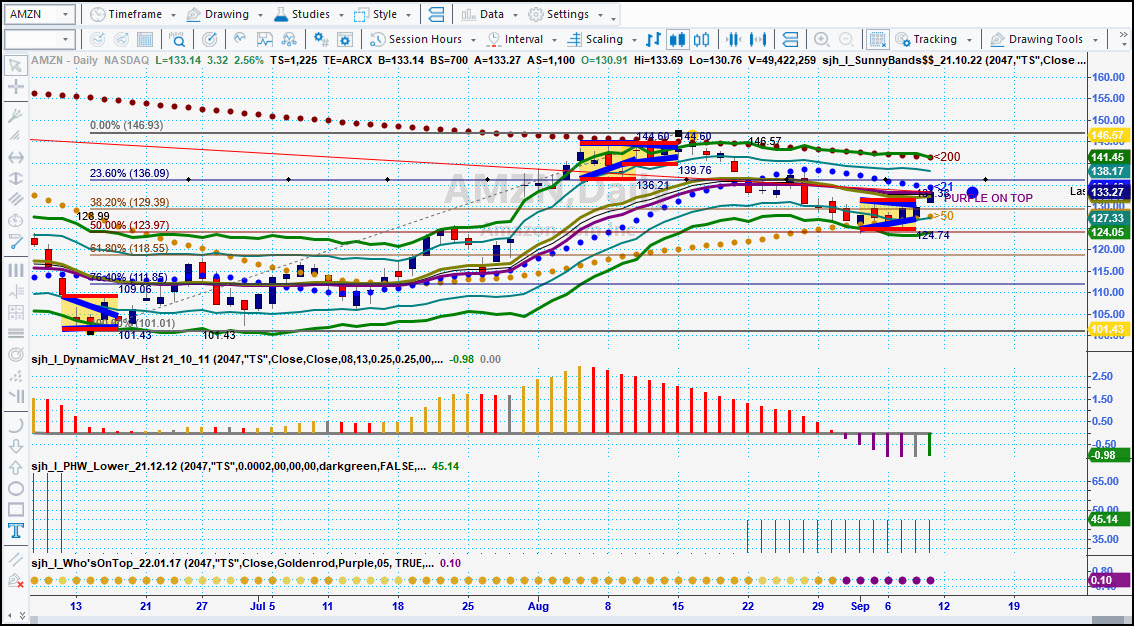Select the crosshair cursor tool

tap(15, 87)
